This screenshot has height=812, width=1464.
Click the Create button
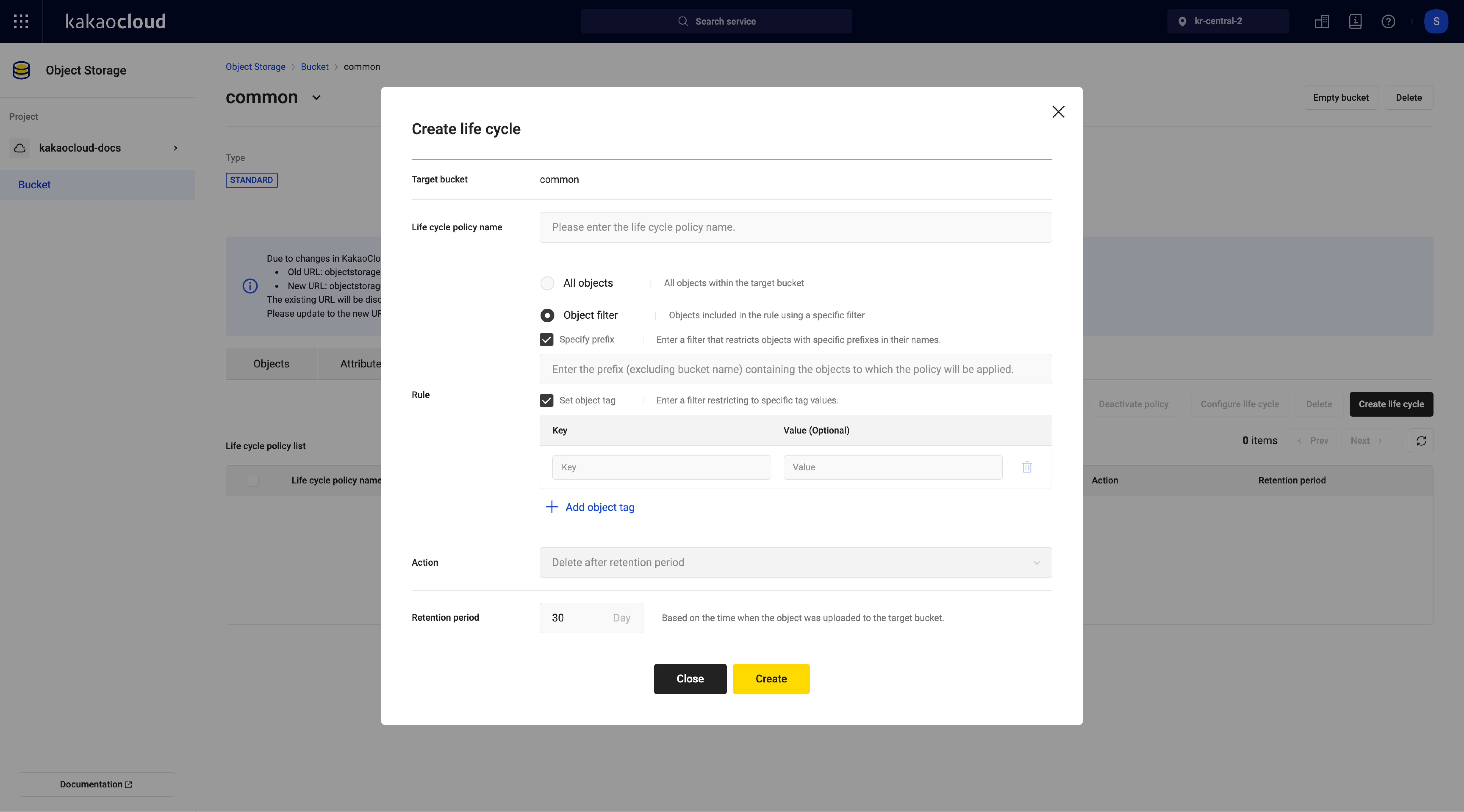coord(771,679)
